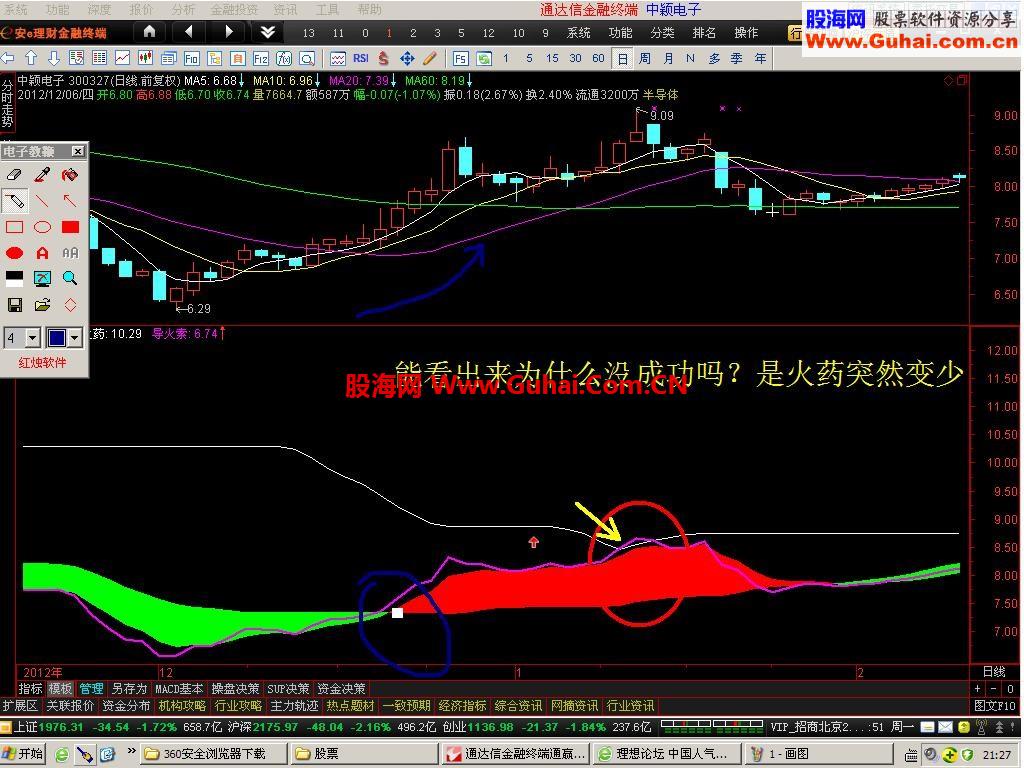This screenshot has height=768, width=1024.
Task: Click the FS intraday toolbar icon
Action: (460, 59)
